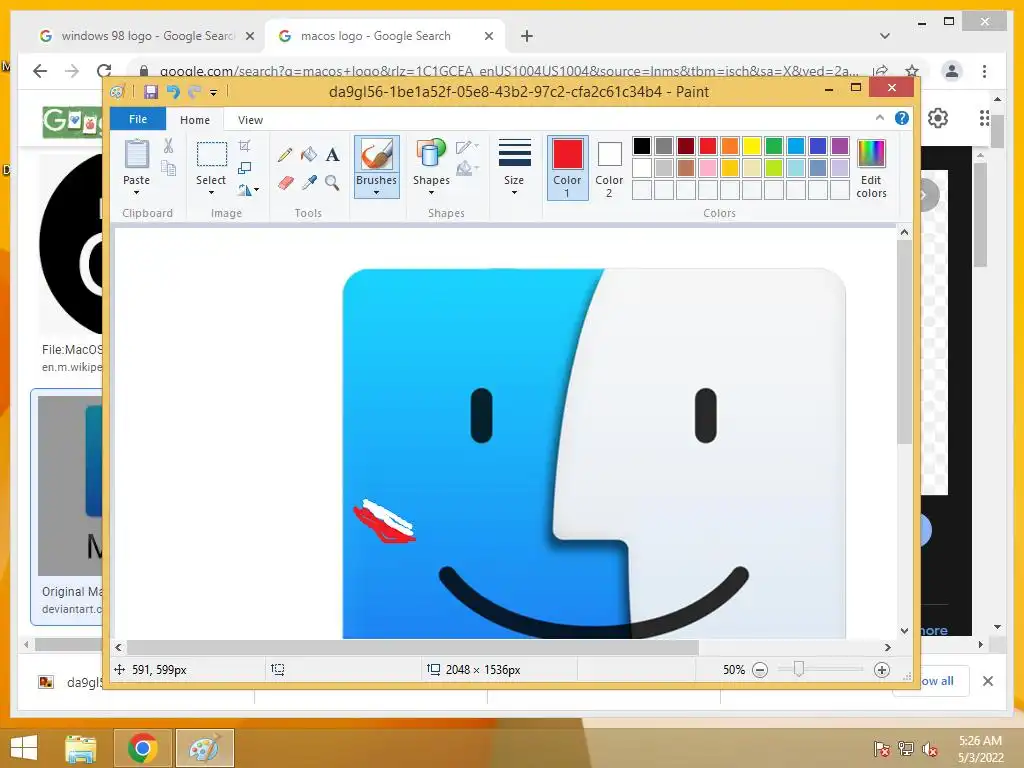This screenshot has height=768, width=1024.
Task: Pick the yellow color swatch
Action: pos(752,146)
